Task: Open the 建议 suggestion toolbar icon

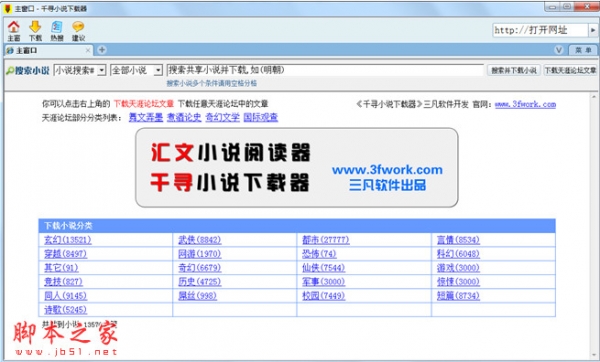Action: [78, 31]
